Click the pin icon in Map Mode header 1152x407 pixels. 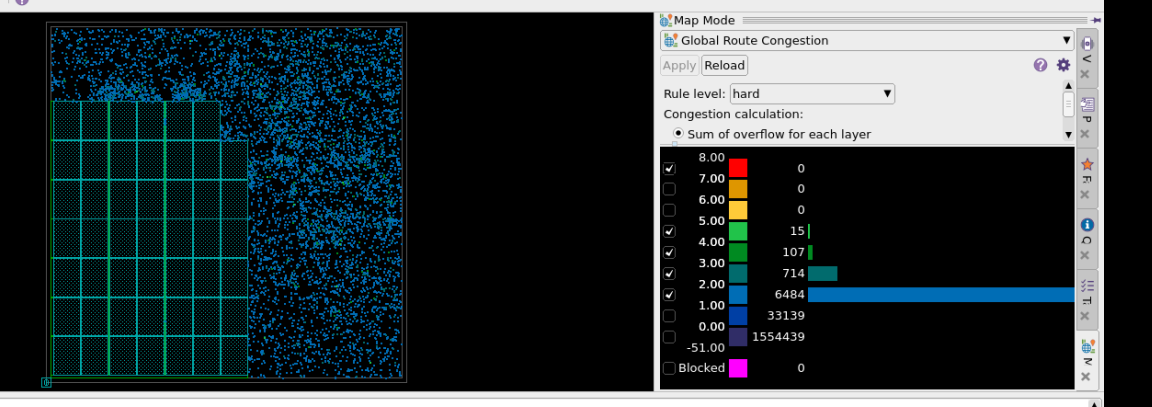(x=1097, y=20)
